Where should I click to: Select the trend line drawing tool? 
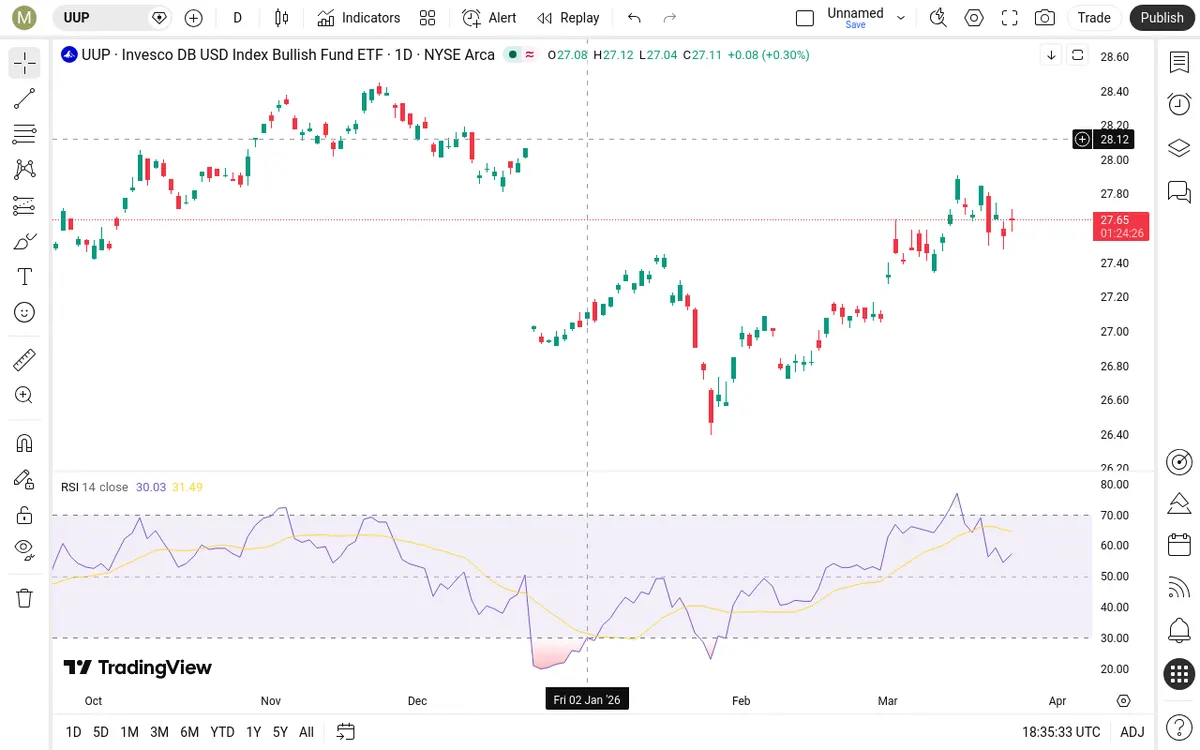(x=25, y=99)
